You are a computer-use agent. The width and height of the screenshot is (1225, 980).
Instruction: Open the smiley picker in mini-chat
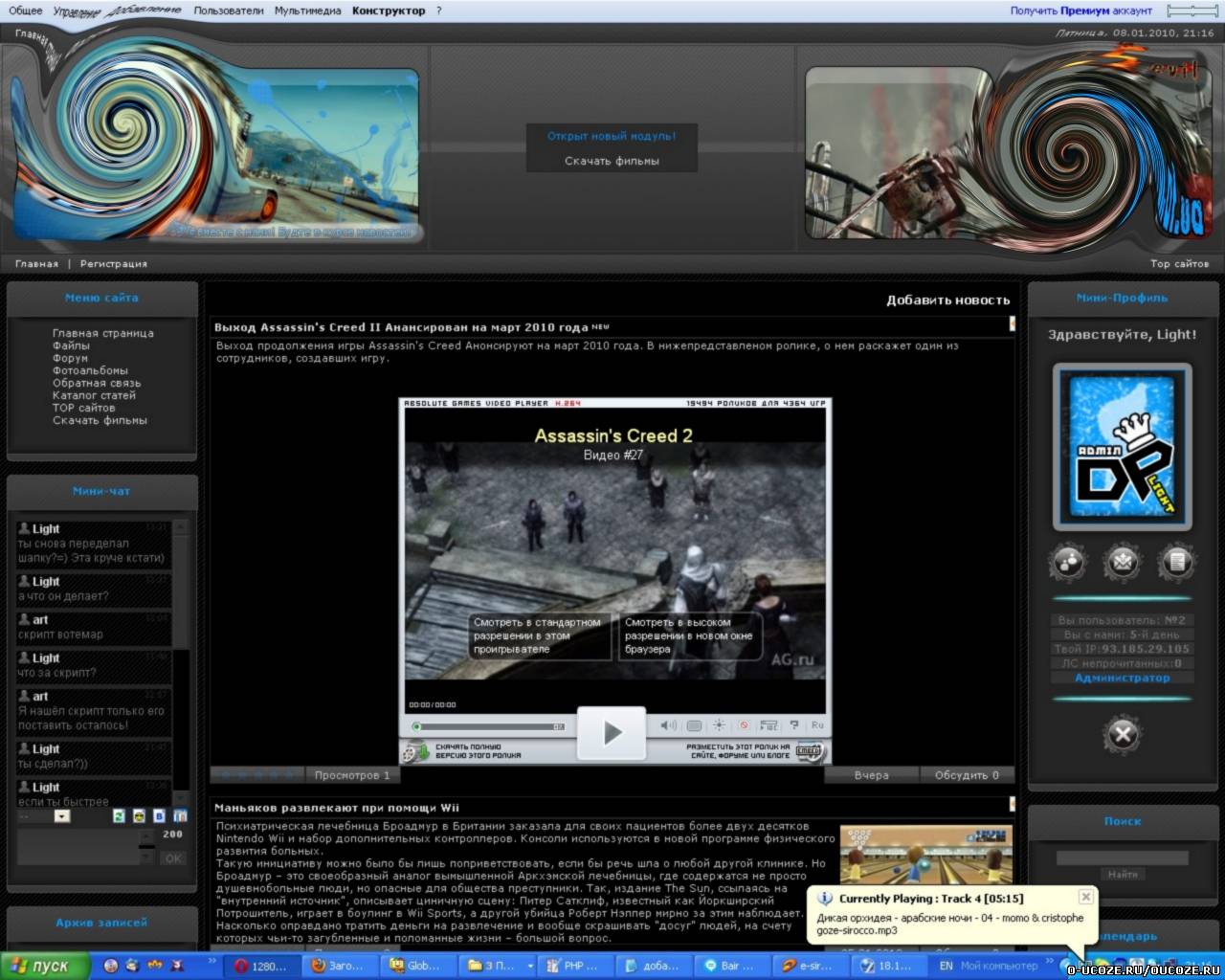pyautogui.click(x=140, y=816)
